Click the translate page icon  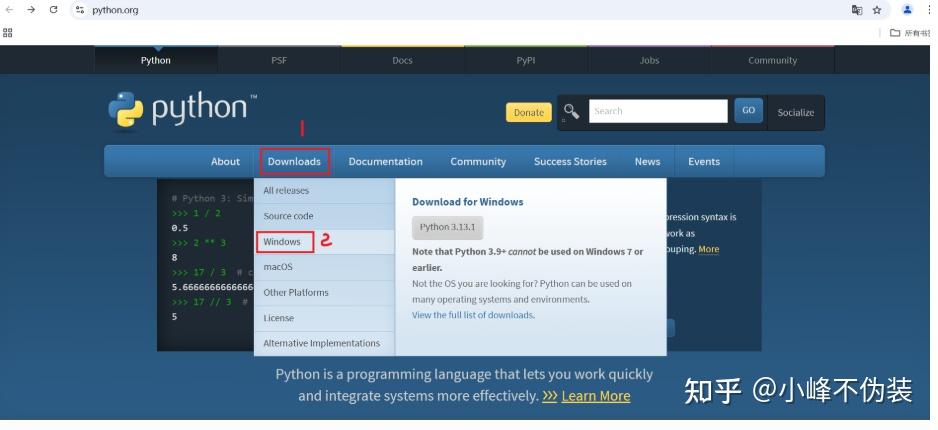click(x=857, y=10)
